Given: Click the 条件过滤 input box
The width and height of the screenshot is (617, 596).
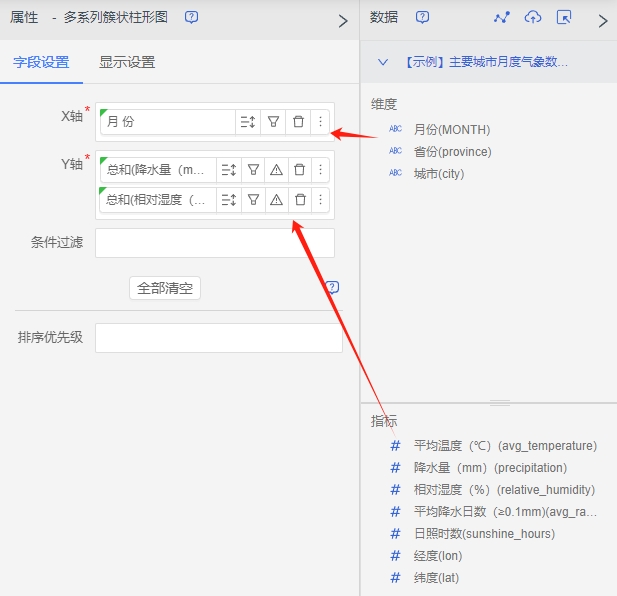Looking at the screenshot, I should (x=214, y=243).
